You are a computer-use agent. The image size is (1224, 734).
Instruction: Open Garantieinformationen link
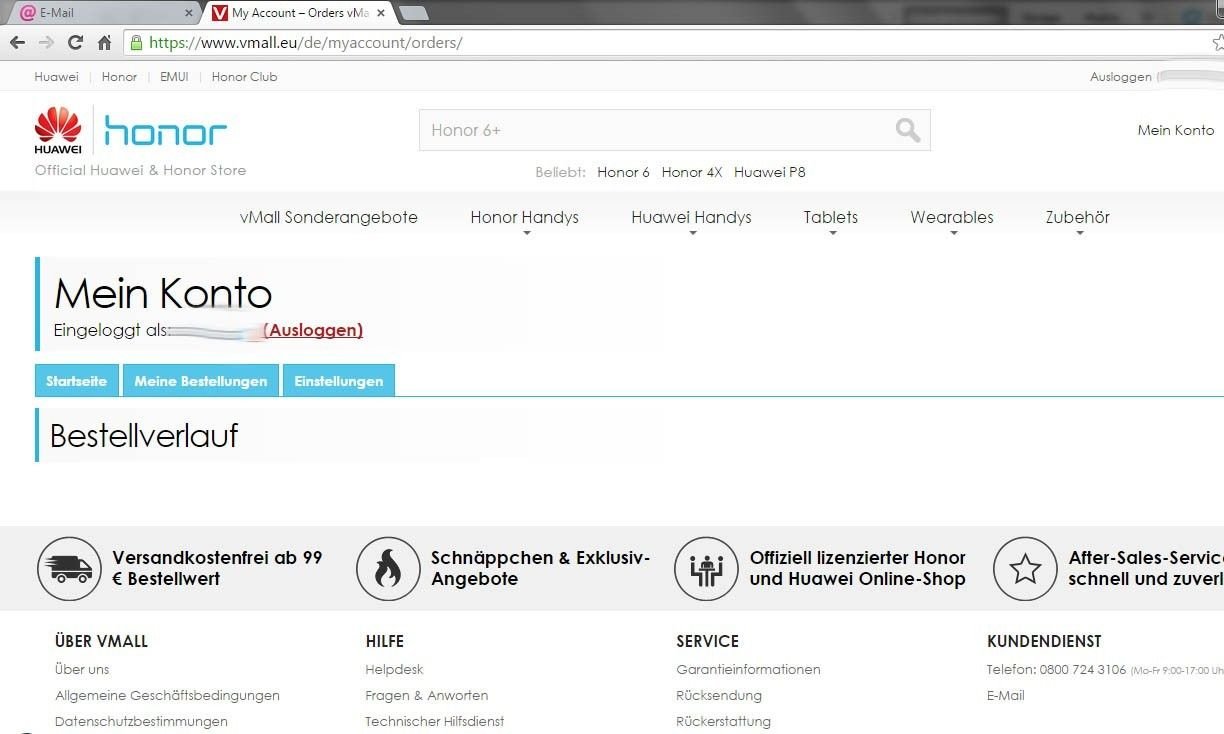(x=748, y=669)
